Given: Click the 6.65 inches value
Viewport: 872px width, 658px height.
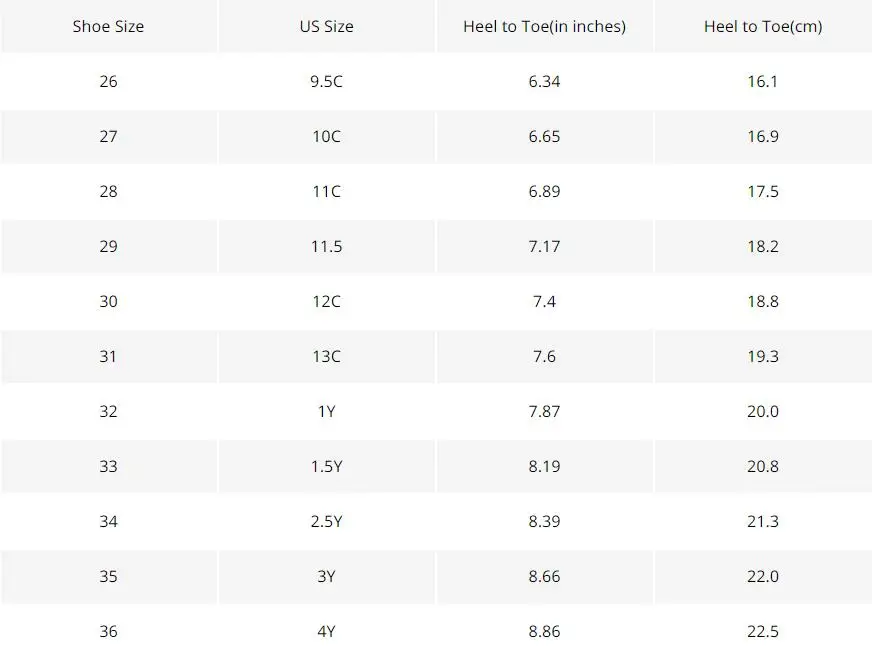Looking at the screenshot, I should (x=544, y=136).
